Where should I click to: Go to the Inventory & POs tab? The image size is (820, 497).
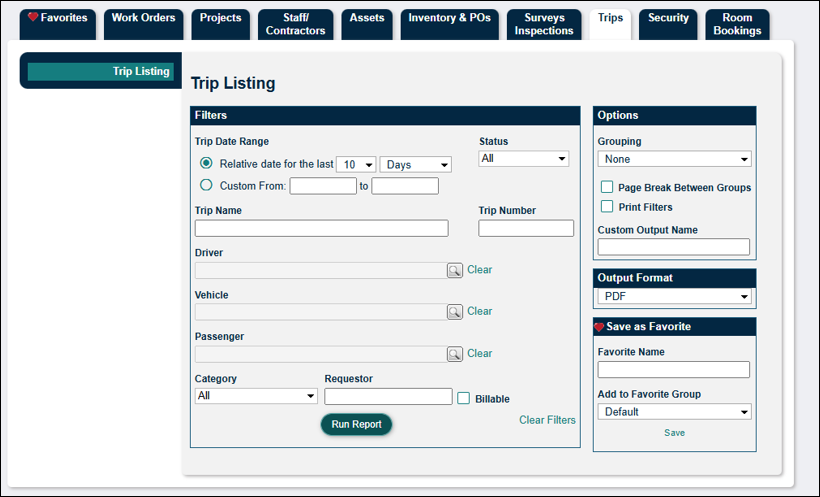(449, 24)
